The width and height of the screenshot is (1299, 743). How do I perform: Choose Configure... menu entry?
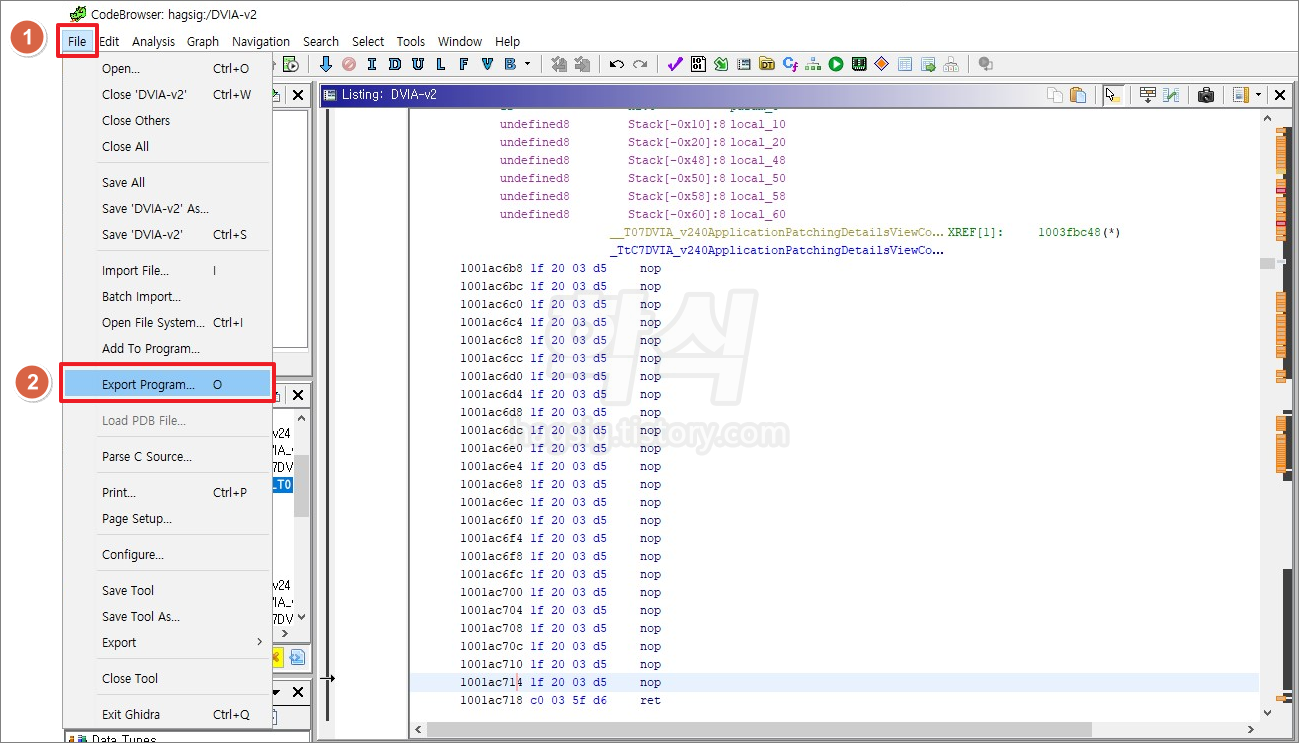click(x=167, y=555)
